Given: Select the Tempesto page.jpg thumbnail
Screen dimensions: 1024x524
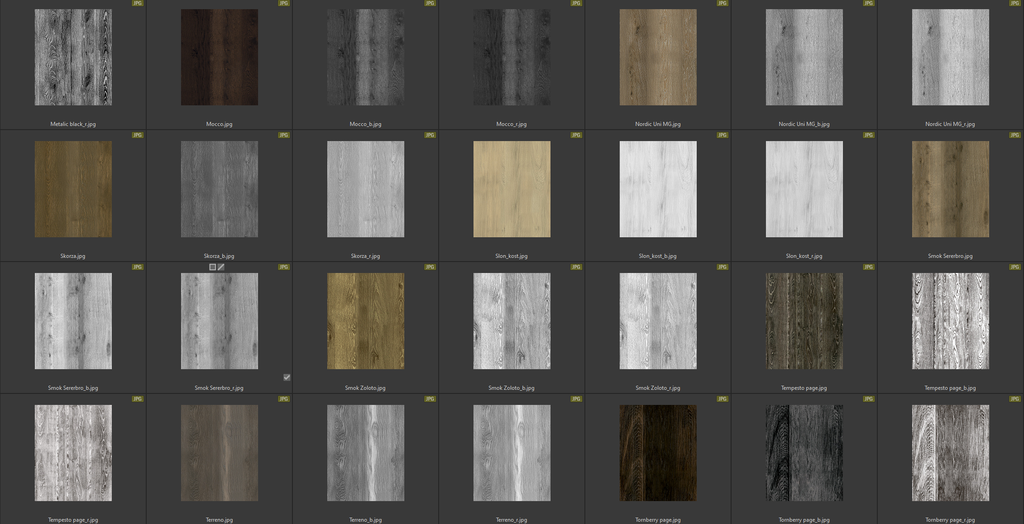Looking at the screenshot, I should (x=804, y=321).
